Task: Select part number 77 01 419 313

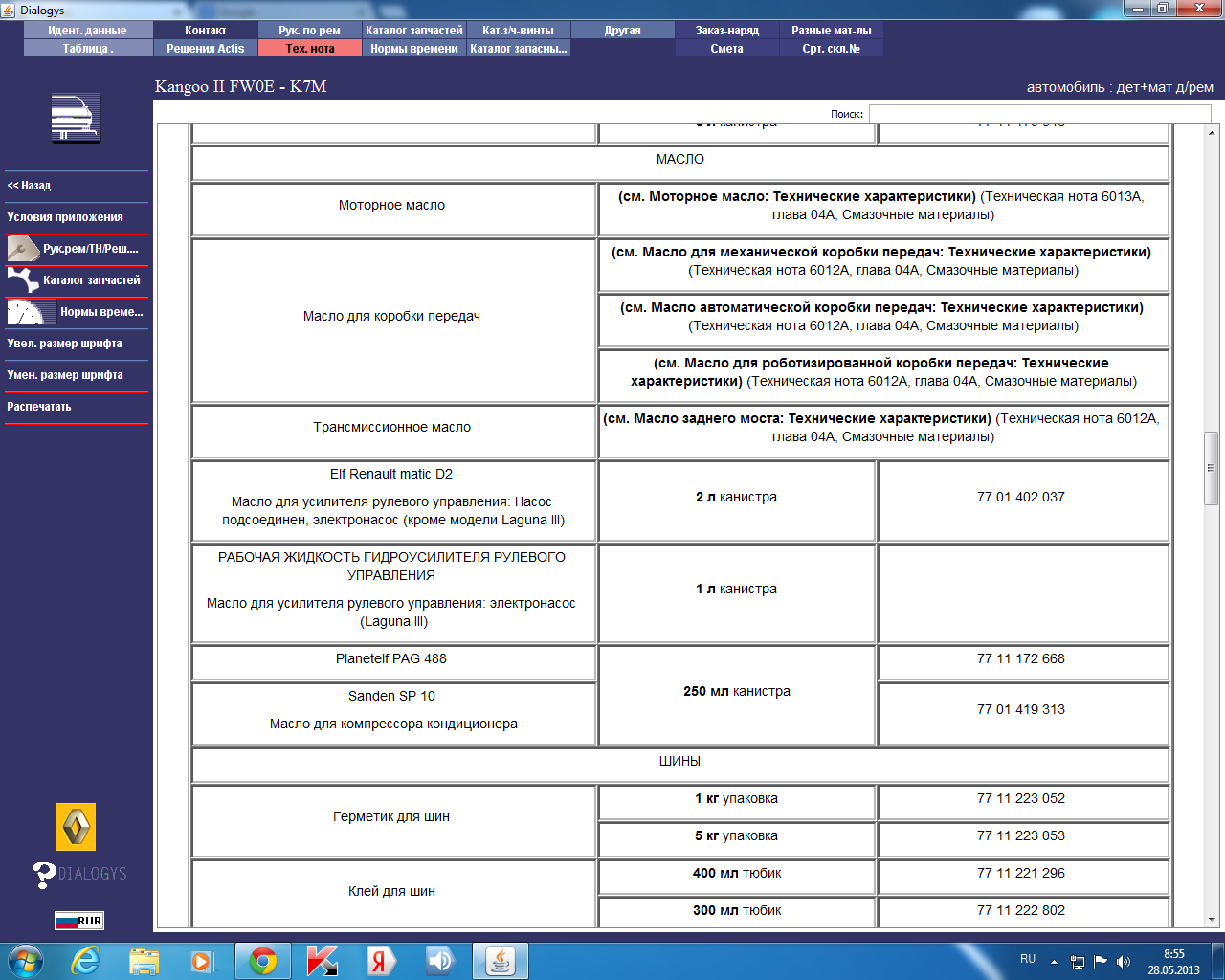Action: click(1021, 709)
